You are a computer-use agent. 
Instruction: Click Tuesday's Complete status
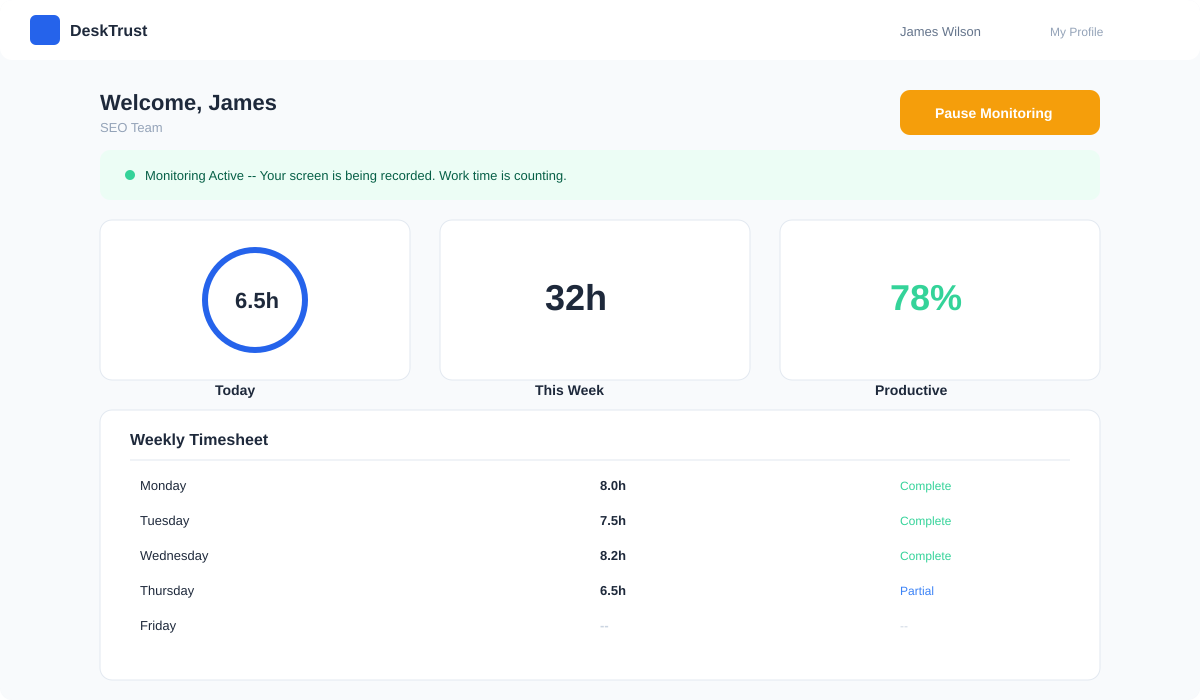pyautogui.click(x=925, y=521)
